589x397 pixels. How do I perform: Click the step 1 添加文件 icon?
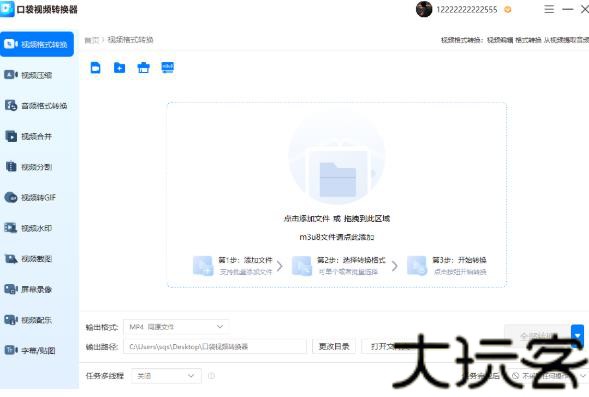[x=203, y=266]
